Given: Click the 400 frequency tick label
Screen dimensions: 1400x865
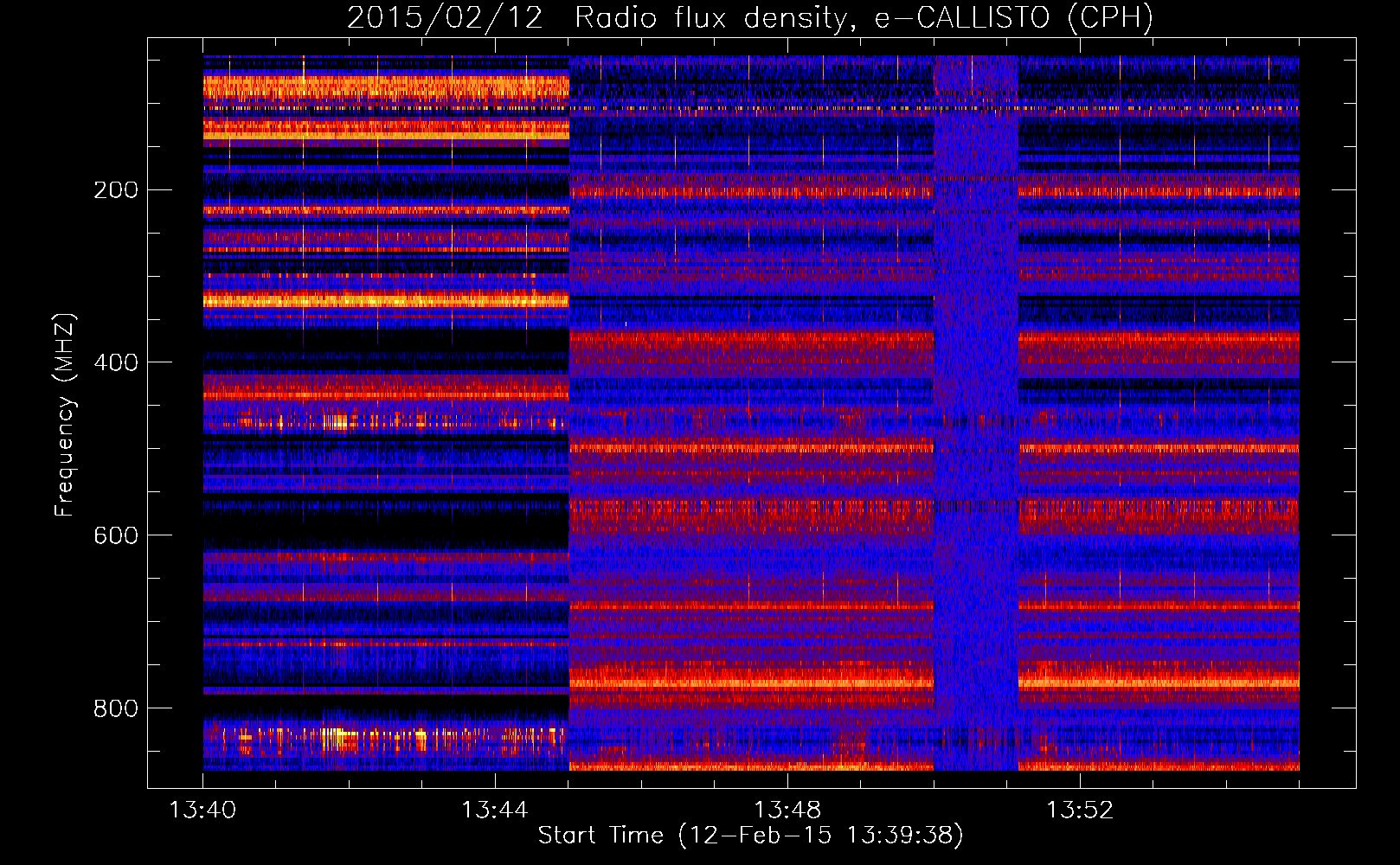Looking at the screenshot, I should (x=116, y=362).
